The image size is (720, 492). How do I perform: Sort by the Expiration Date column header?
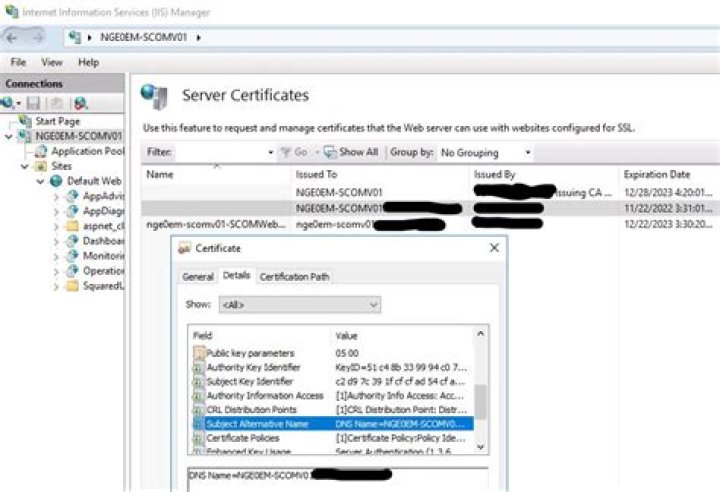(669, 175)
